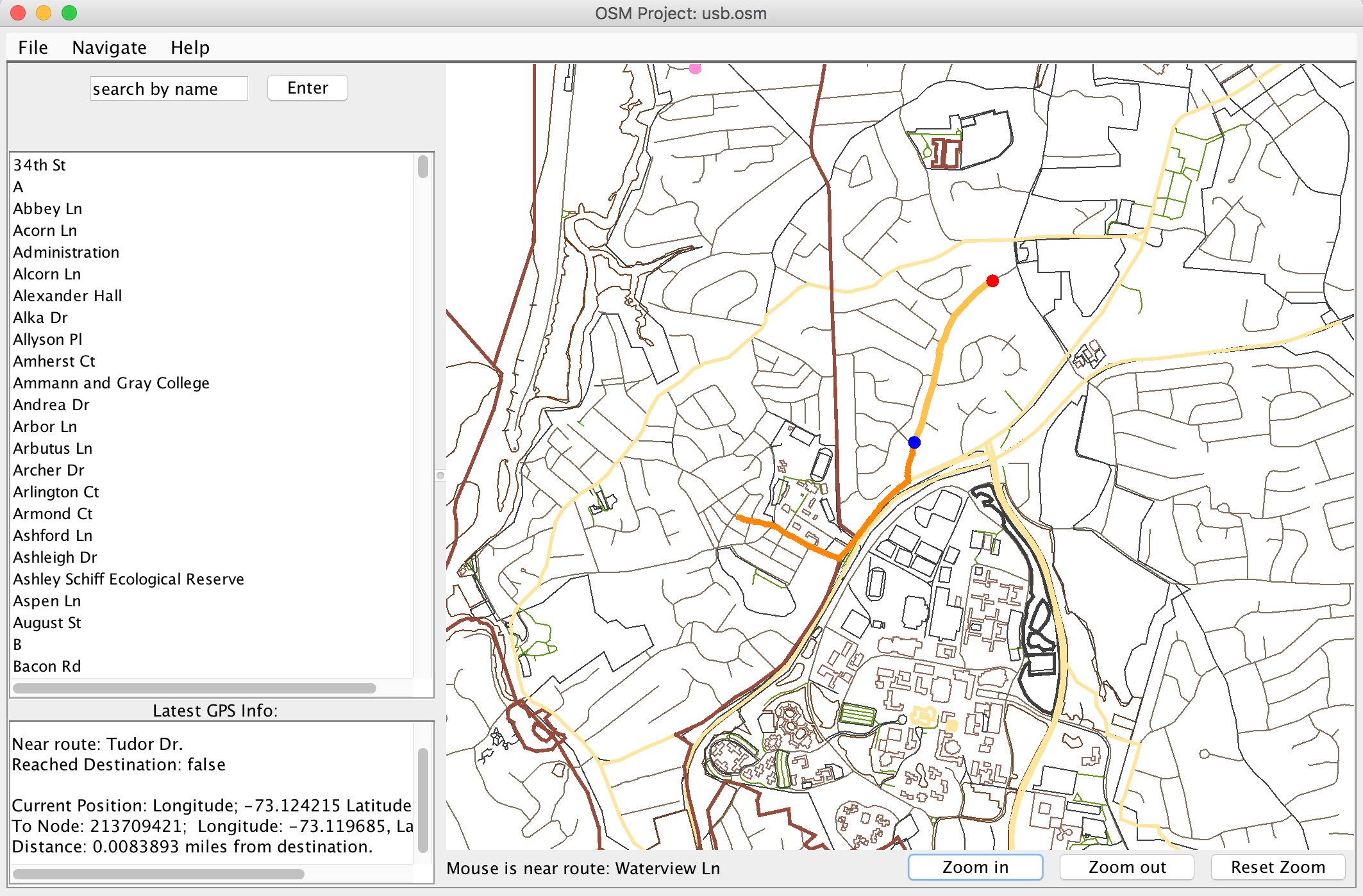Open the Navigate menu
Viewport: 1363px width, 896px height.
pos(109,47)
